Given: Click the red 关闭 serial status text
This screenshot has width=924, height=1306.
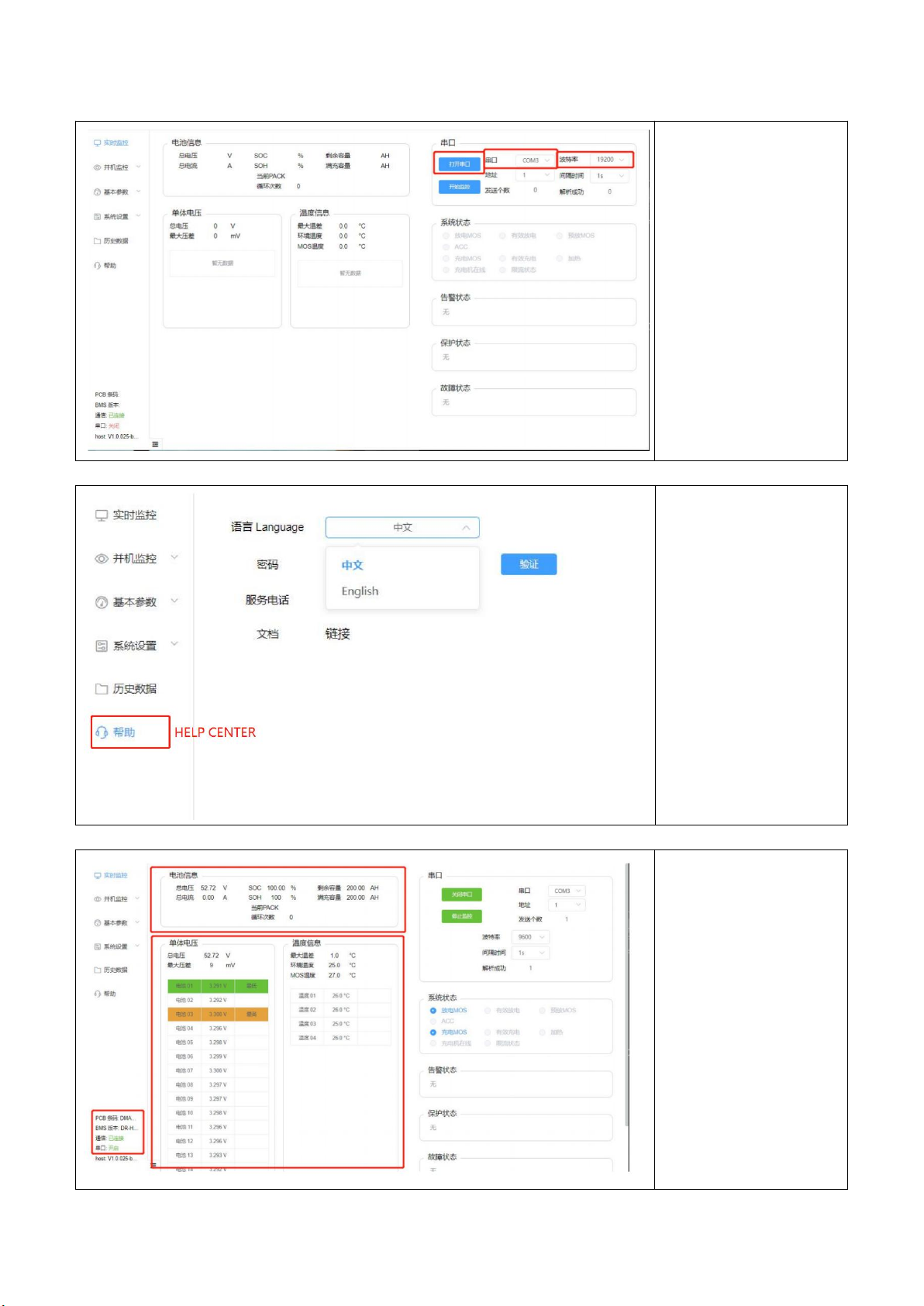Looking at the screenshot, I should [114, 426].
